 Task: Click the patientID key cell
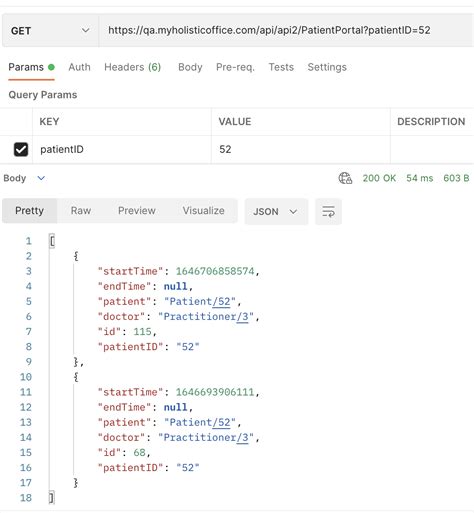(x=122, y=149)
